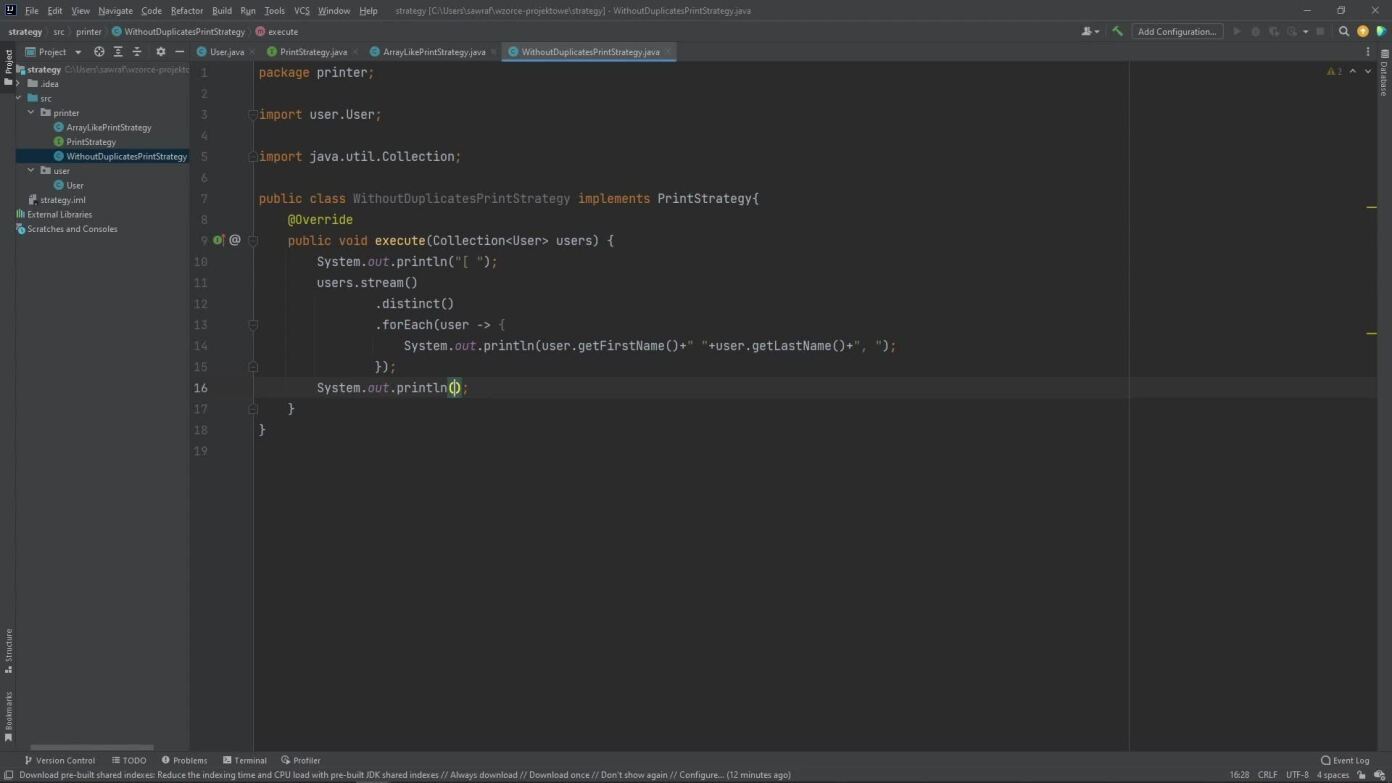Click the method icon beside execute breadcrumb

261,32
